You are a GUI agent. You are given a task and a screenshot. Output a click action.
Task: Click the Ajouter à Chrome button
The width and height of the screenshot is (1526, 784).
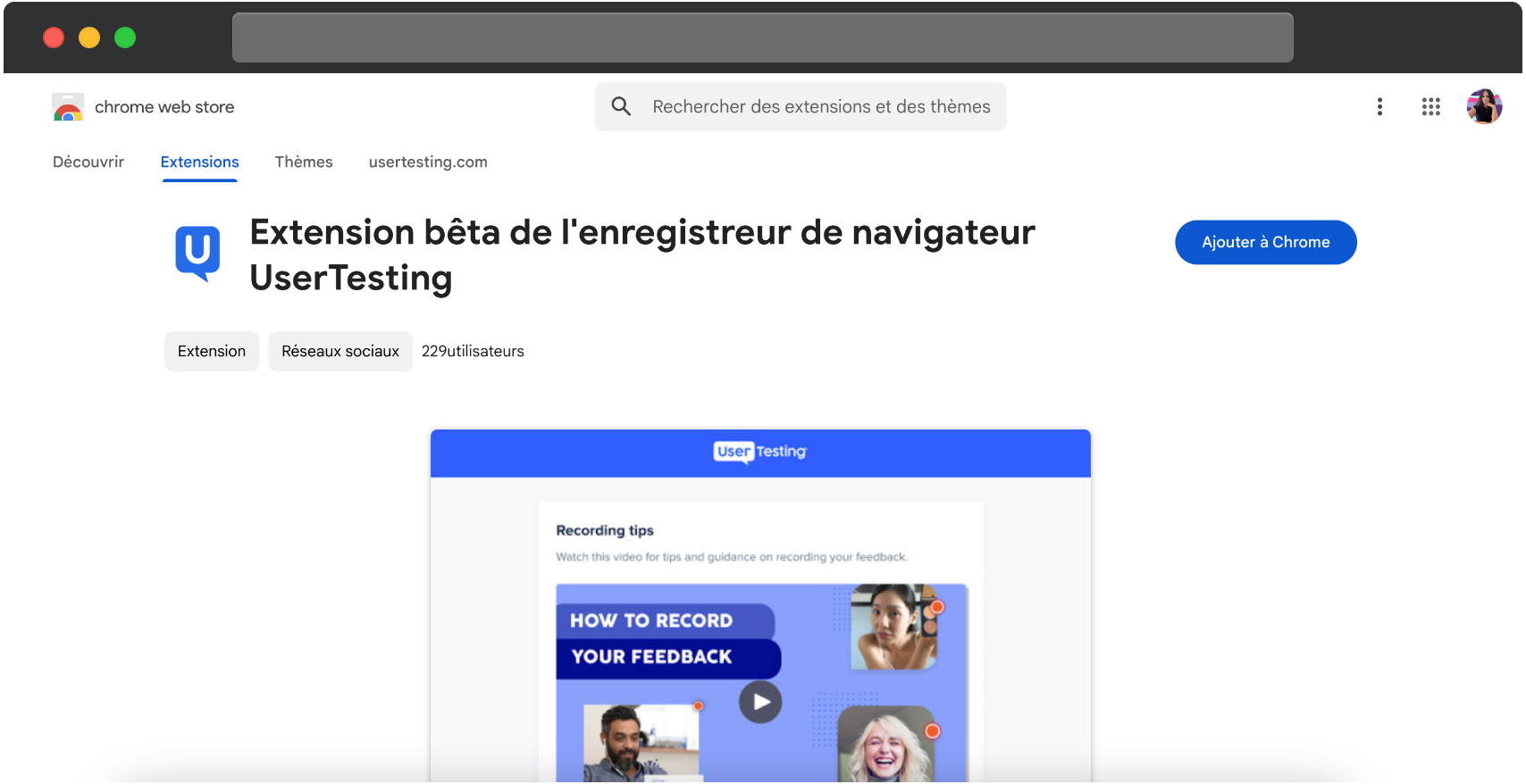point(1266,242)
